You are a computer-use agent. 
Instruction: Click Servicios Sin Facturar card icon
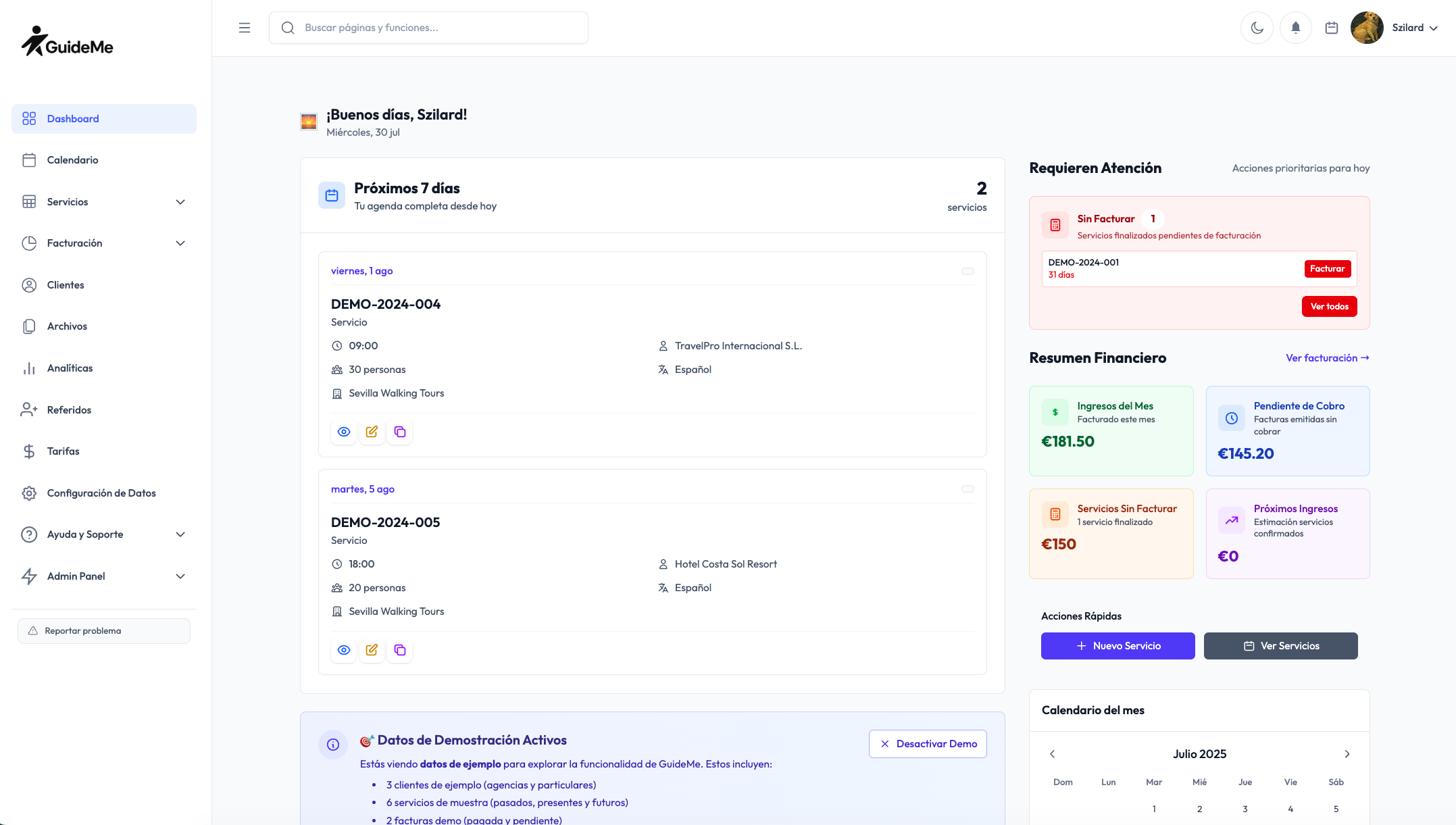1055,515
